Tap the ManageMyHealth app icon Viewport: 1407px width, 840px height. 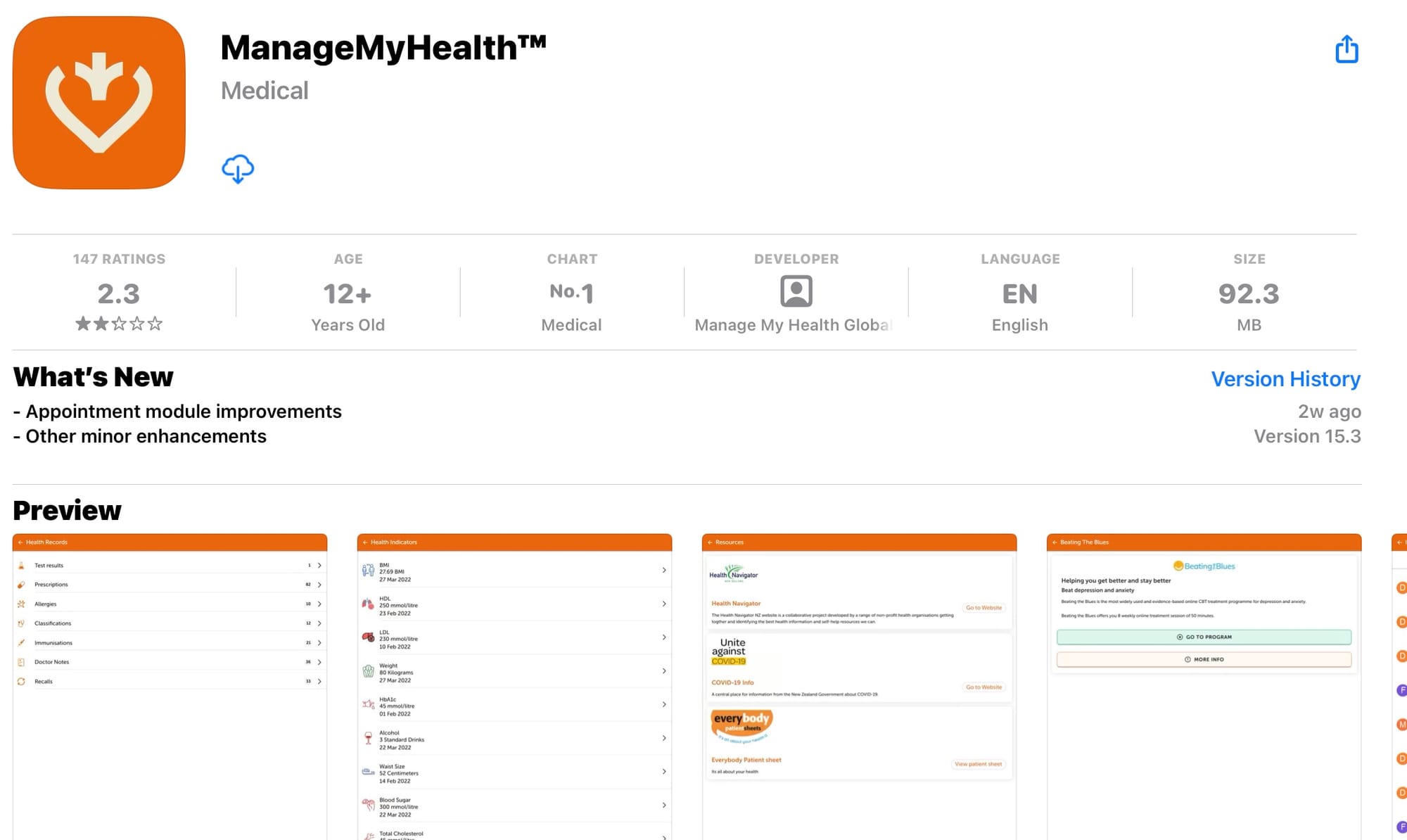99,103
